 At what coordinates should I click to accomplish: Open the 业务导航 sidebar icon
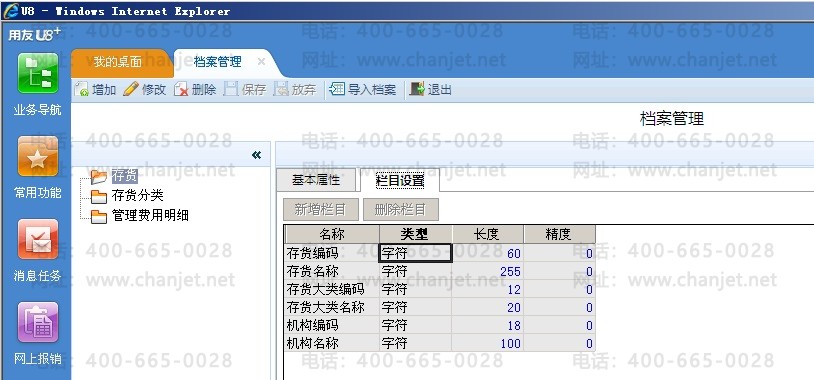pos(38,73)
